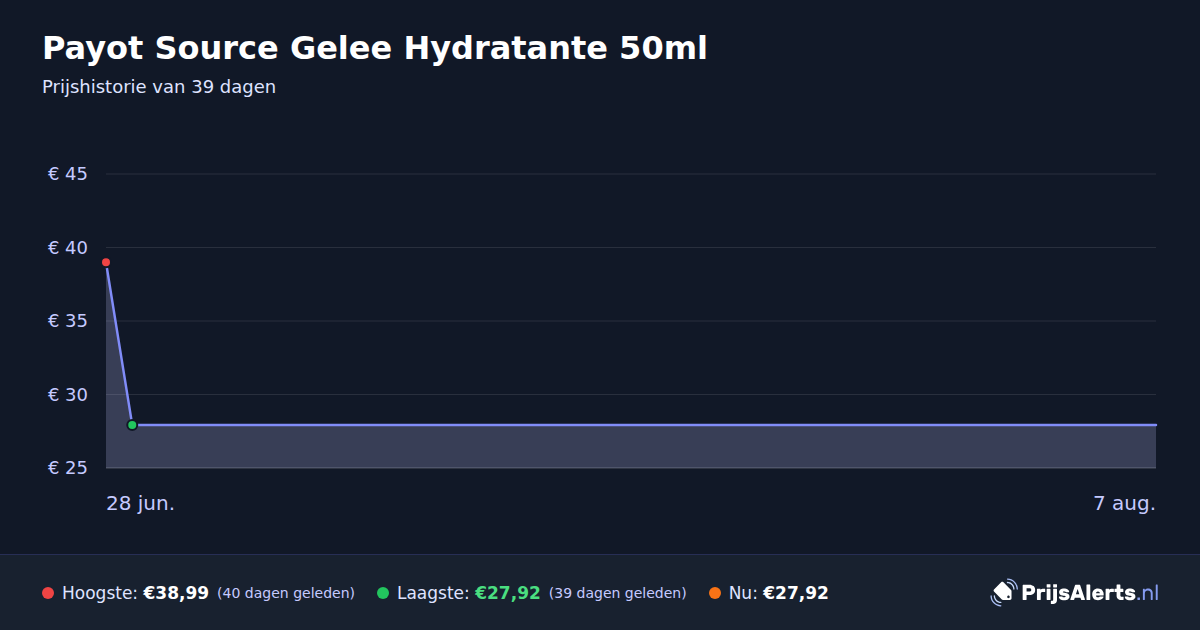Click the product title Payot Source Gelee
This screenshot has height=630, width=1200.
coord(375,48)
